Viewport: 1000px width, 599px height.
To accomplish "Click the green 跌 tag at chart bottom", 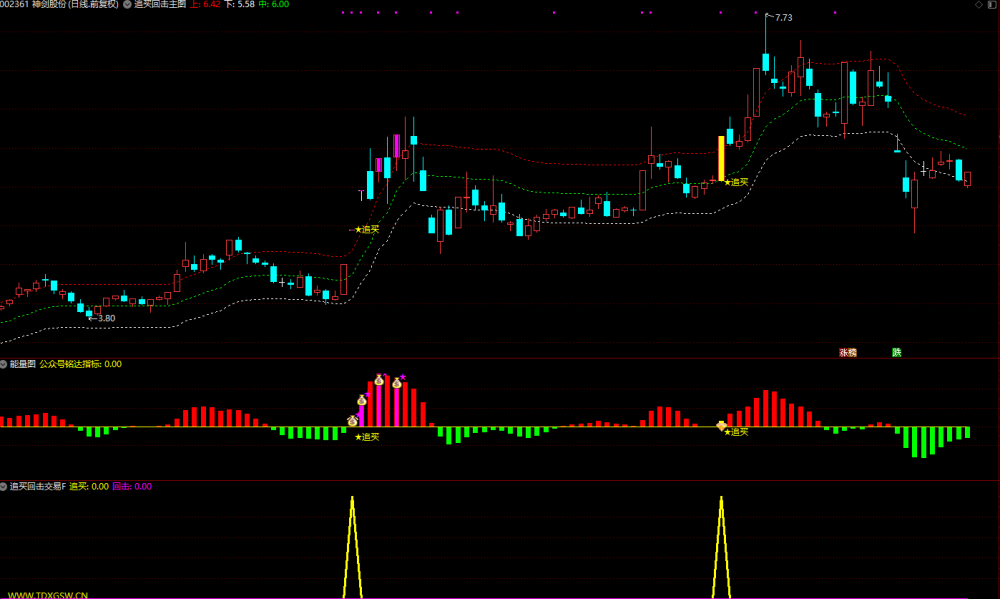I will click(897, 353).
